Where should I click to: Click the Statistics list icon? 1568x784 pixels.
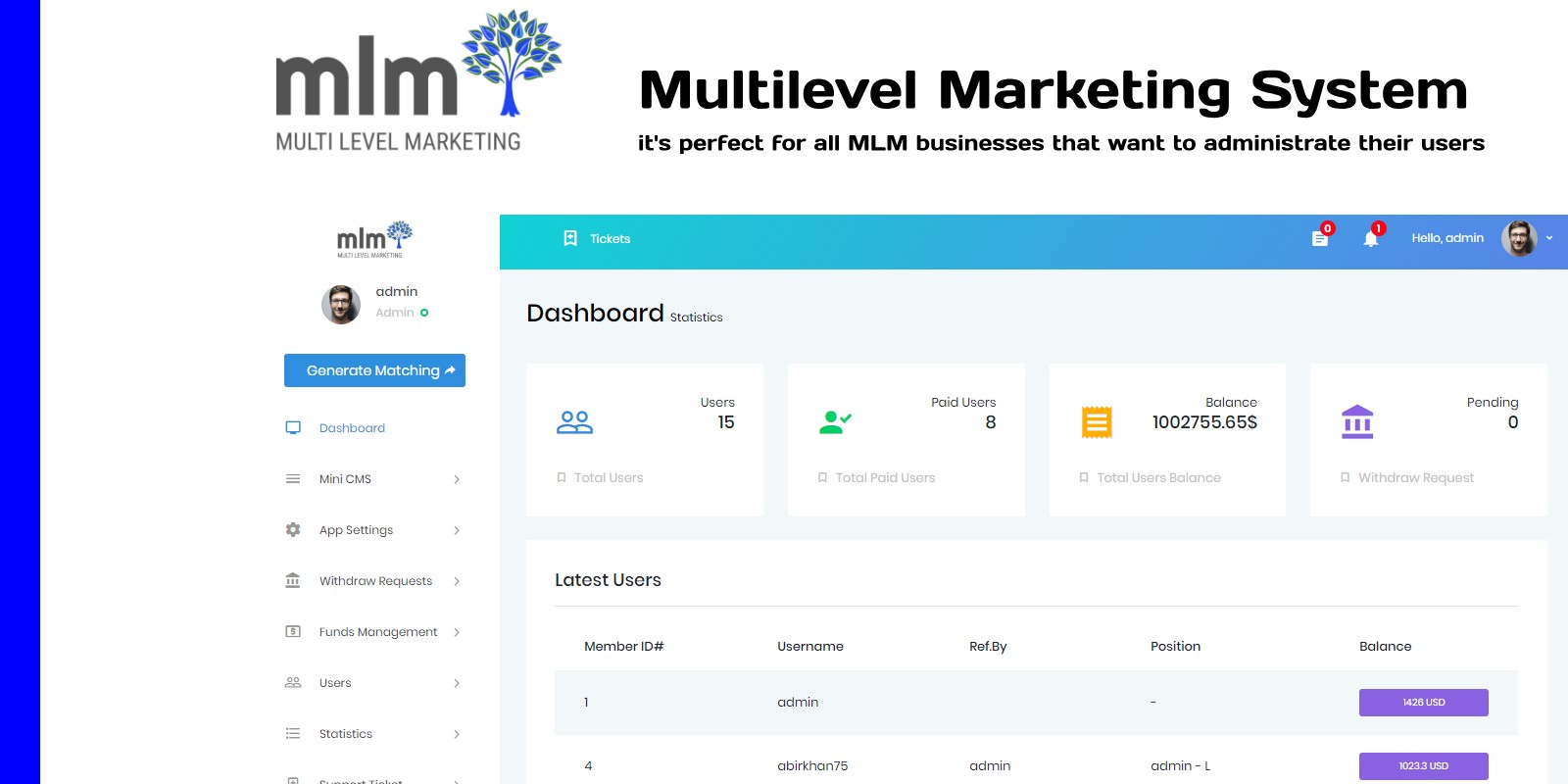[x=293, y=734]
